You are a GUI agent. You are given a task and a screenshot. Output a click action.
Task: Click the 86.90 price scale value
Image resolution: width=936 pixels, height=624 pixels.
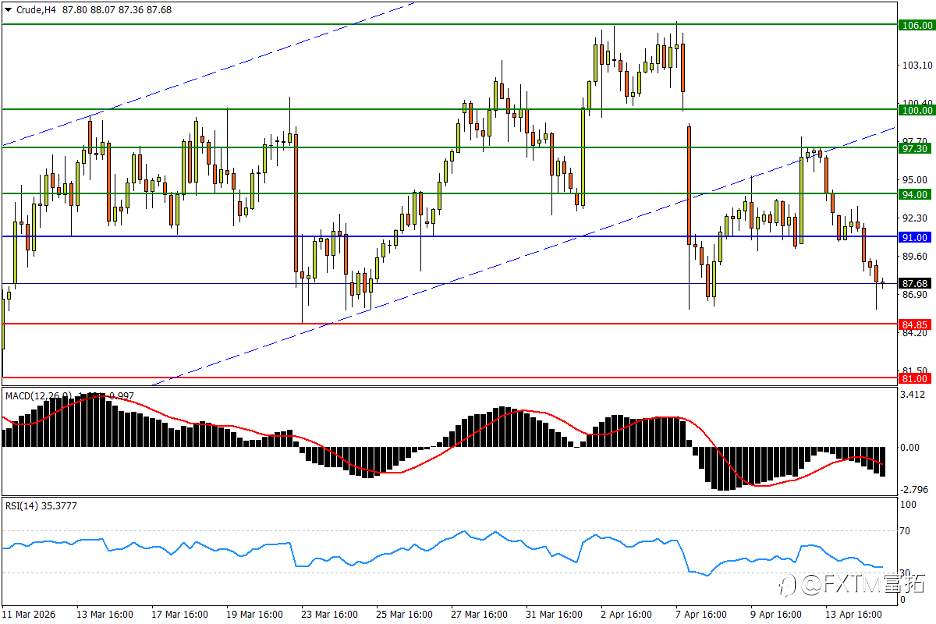[x=915, y=295]
